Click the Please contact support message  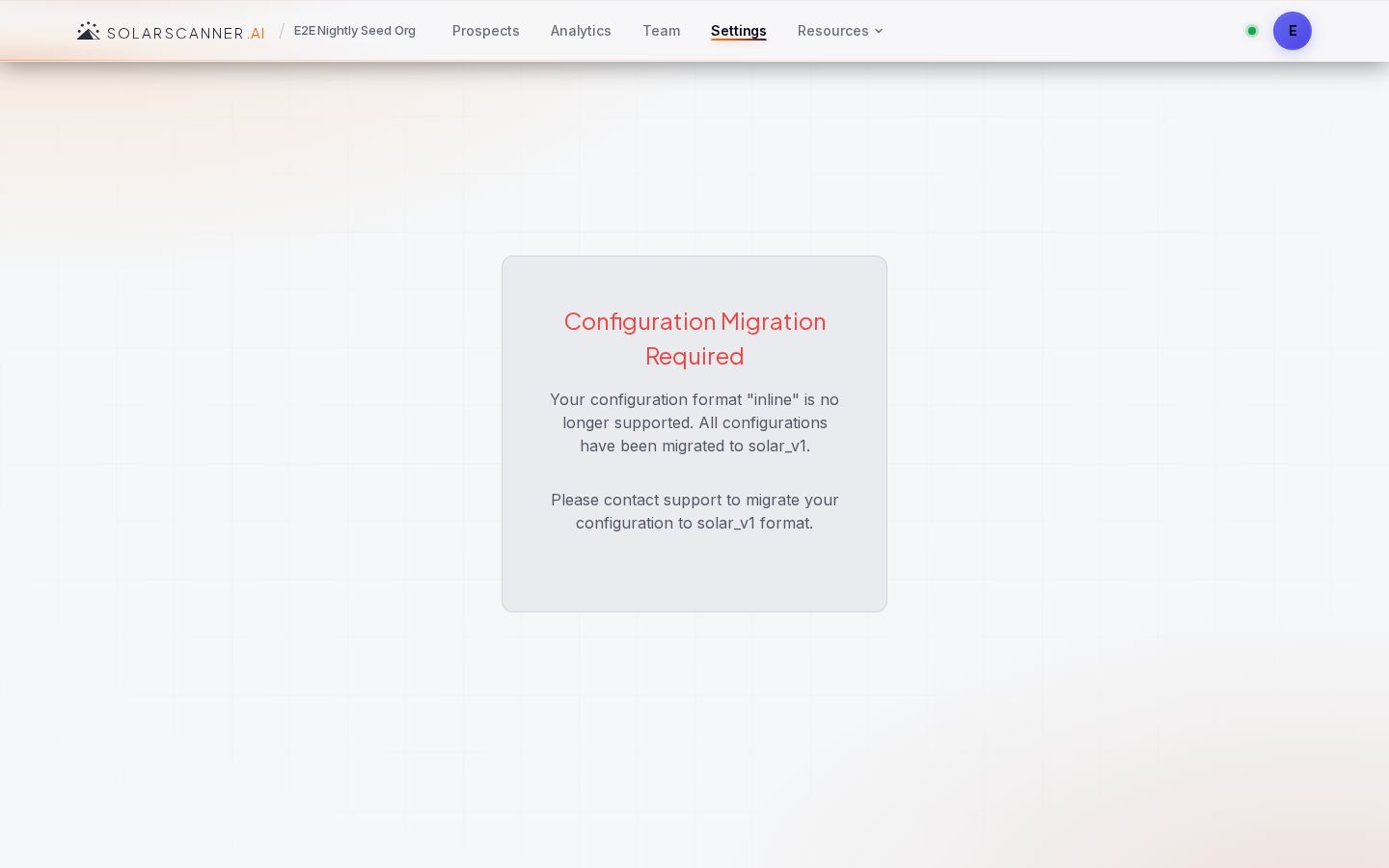pyautogui.click(x=694, y=511)
